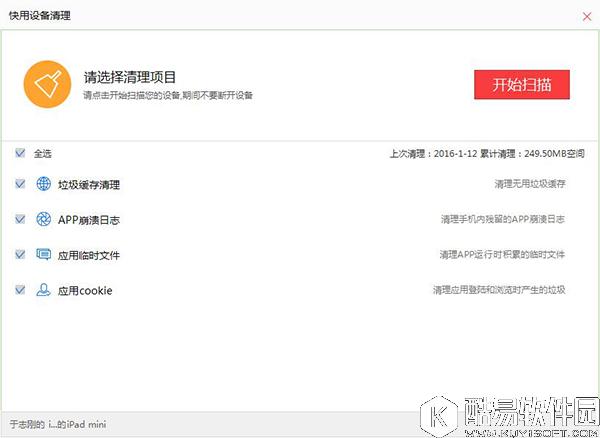
Task: Uncheck the APP崩溃日志 checkbox
Action: tap(20, 219)
